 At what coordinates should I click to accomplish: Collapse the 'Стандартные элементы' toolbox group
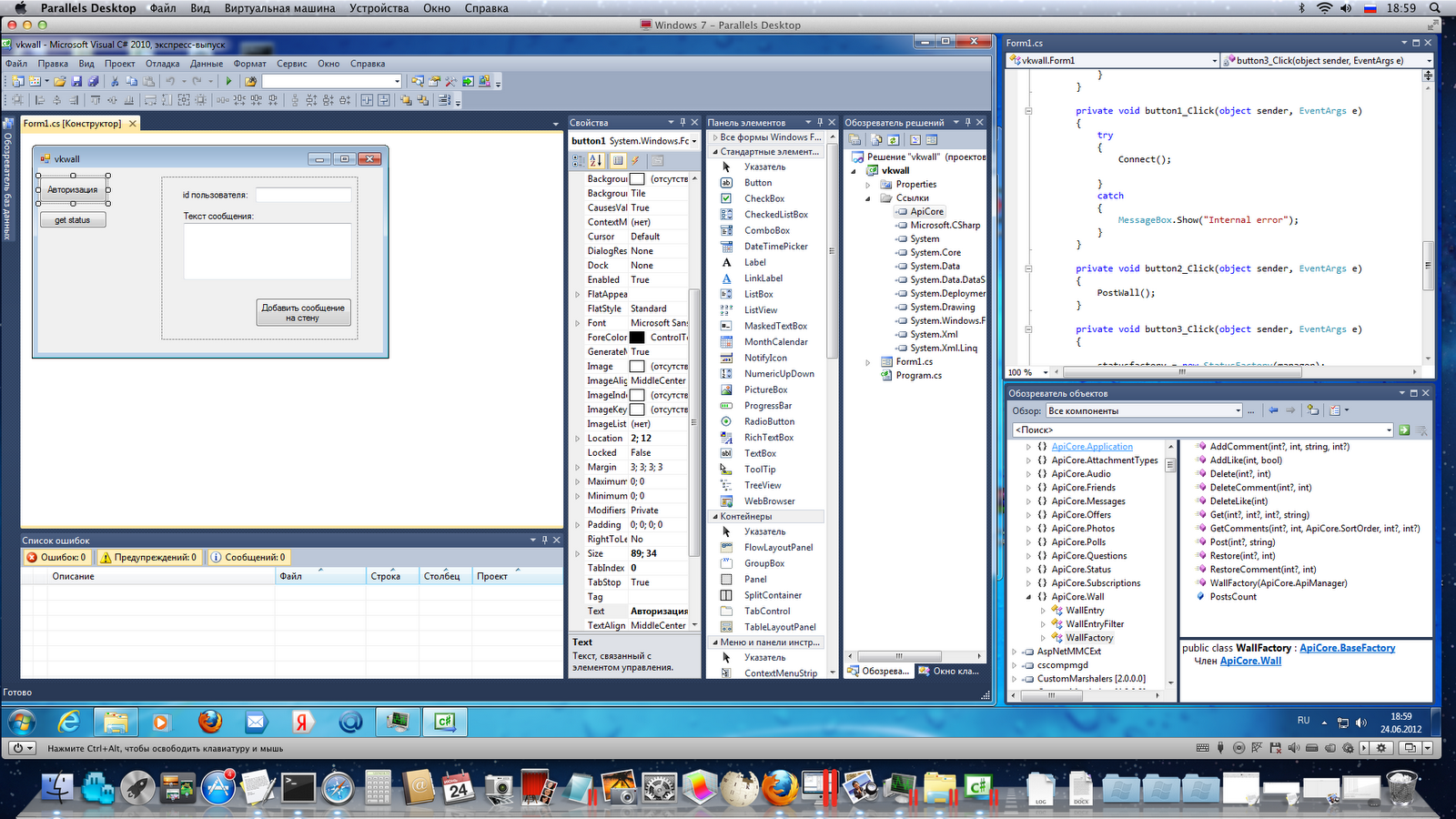tap(714, 152)
